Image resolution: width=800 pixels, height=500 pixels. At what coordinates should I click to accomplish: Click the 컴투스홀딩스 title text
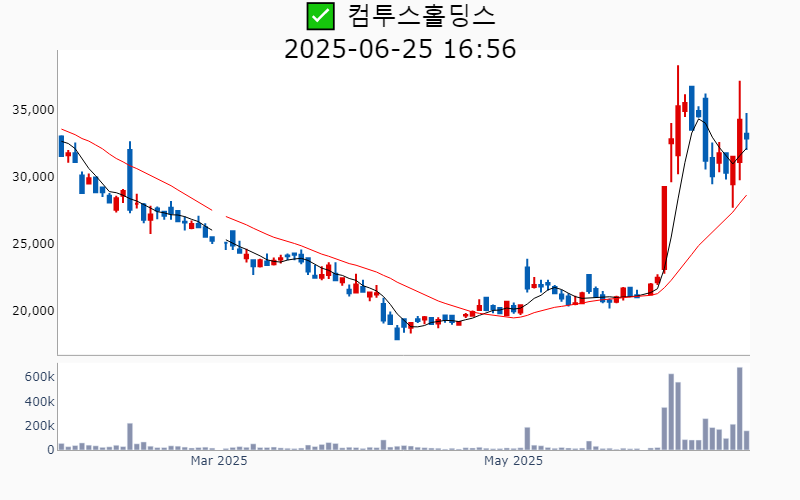421,16
